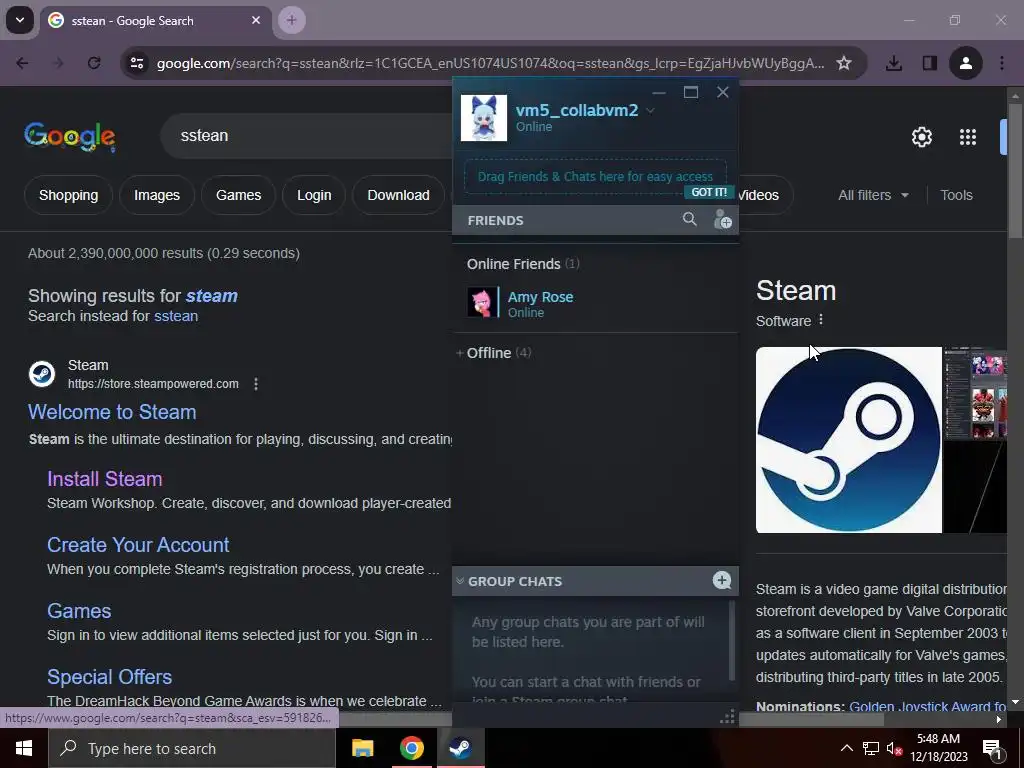The width and height of the screenshot is (1024, 768).
Task: Click the Google logo
Action: (70, 136)
